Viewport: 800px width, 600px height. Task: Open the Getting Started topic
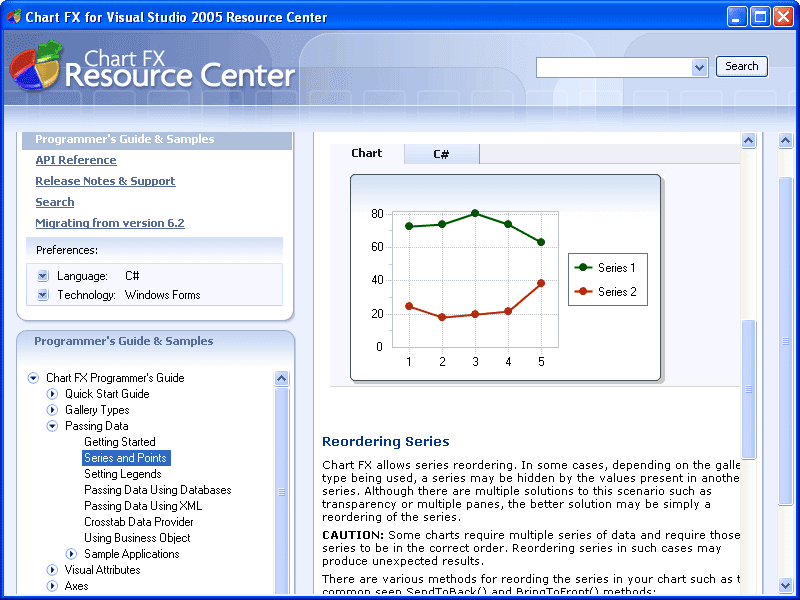[x=119, y=442]
